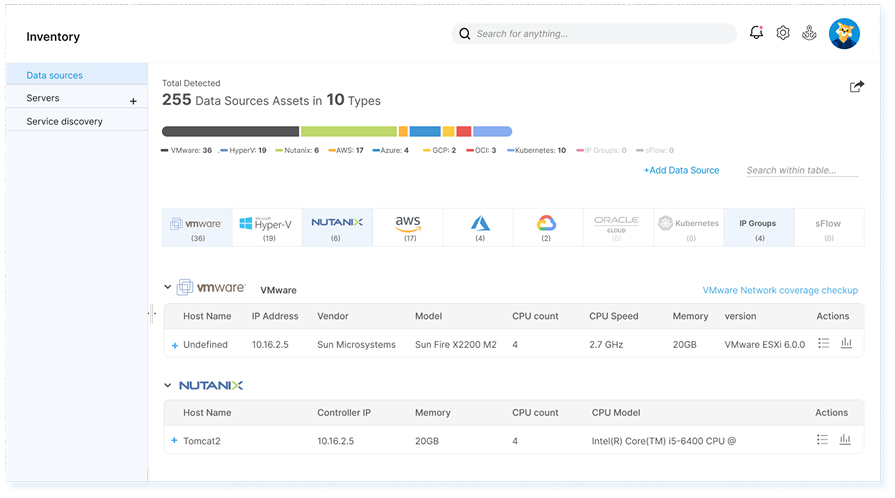Open the list view action for Tomcat2
The height and width of the screenshot is (498, 895).
pos(823,439)
